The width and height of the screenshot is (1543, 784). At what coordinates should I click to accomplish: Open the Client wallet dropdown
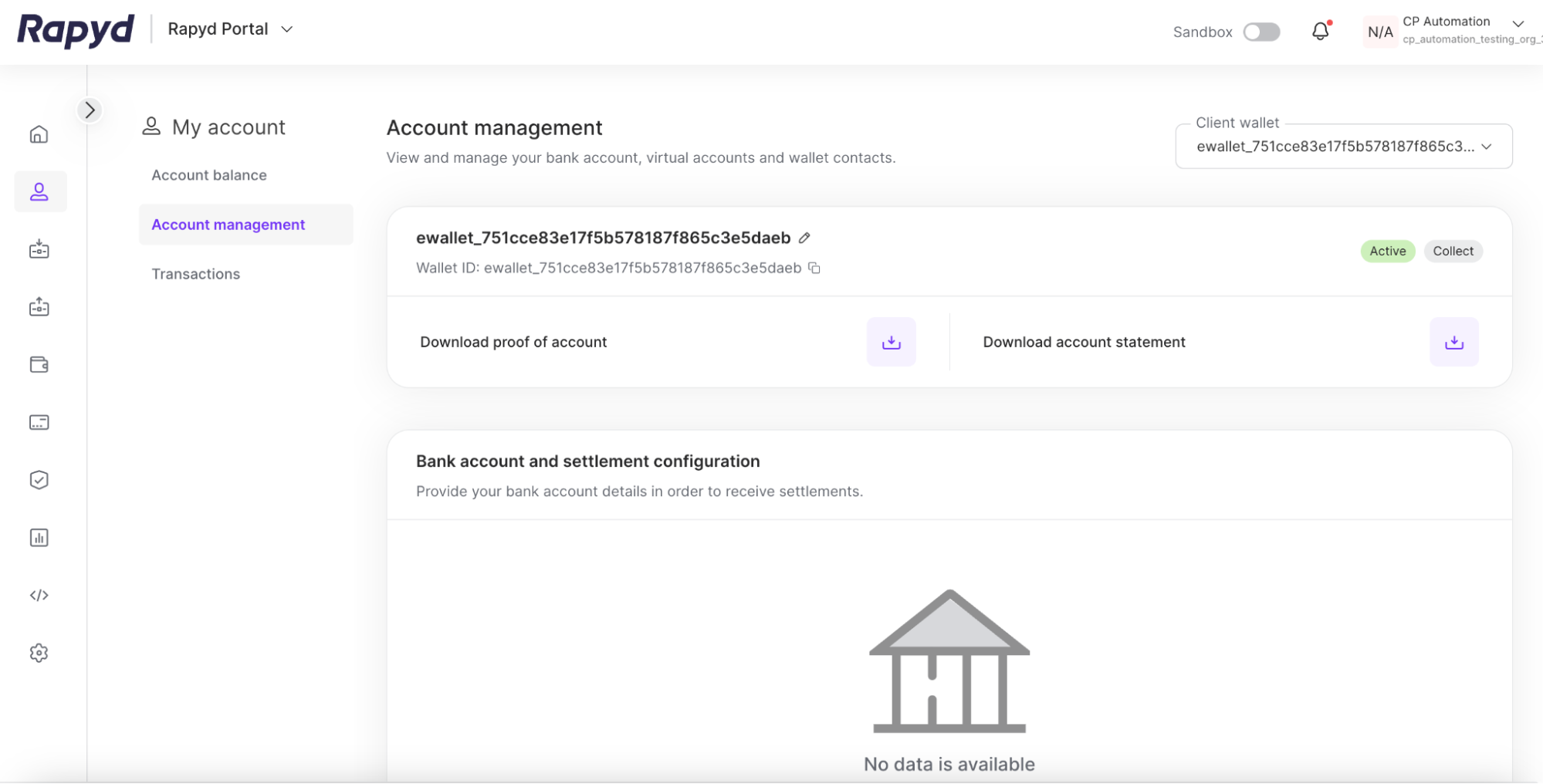1343,146
